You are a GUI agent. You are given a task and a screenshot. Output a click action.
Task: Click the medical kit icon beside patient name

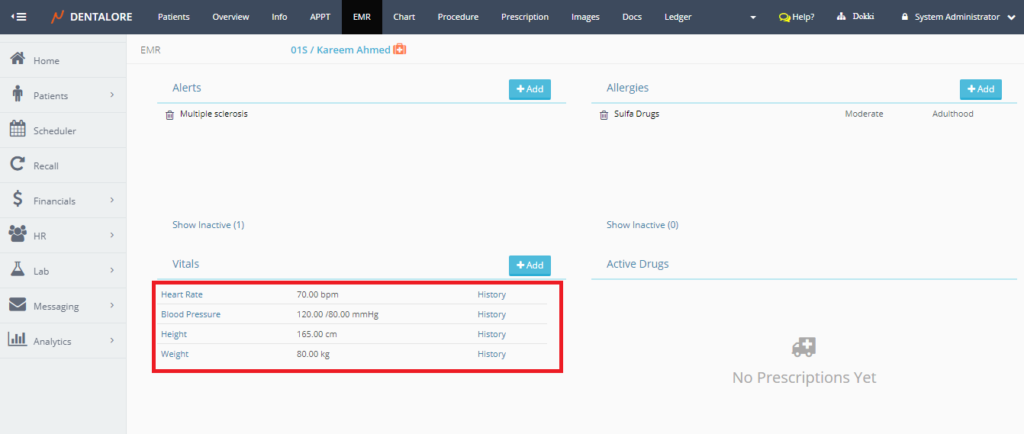[x=400, y=49]
